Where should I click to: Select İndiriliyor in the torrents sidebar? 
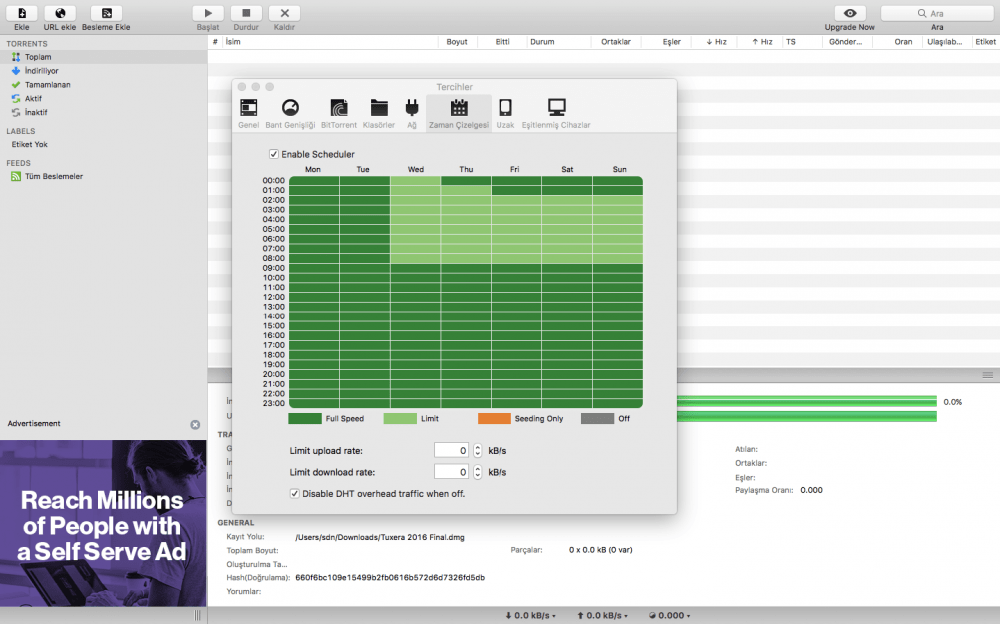[x=41, y=71]
